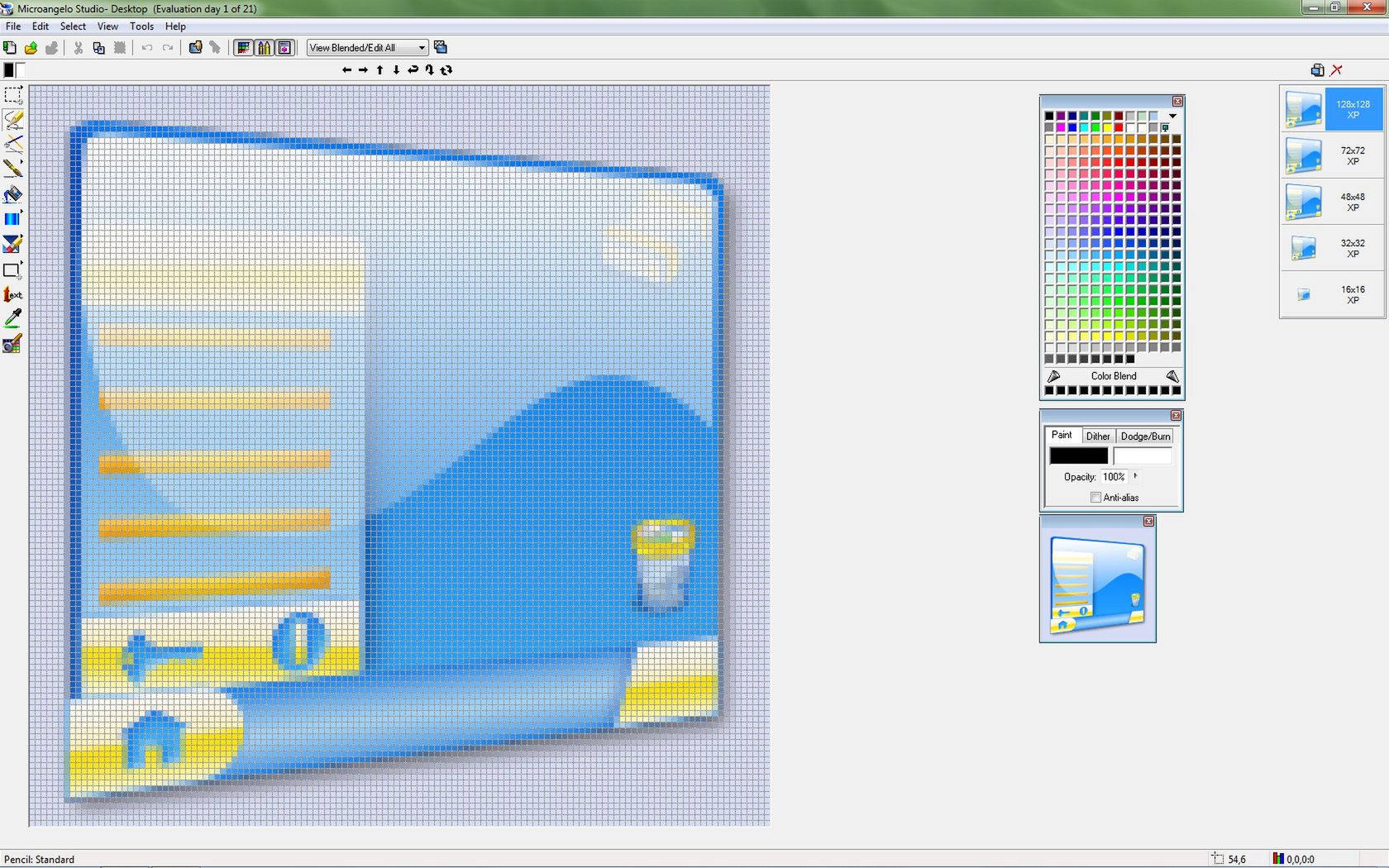Select the Gradient tool
This screenshot has height=868, width=1389.
click(x=13, y=217)
